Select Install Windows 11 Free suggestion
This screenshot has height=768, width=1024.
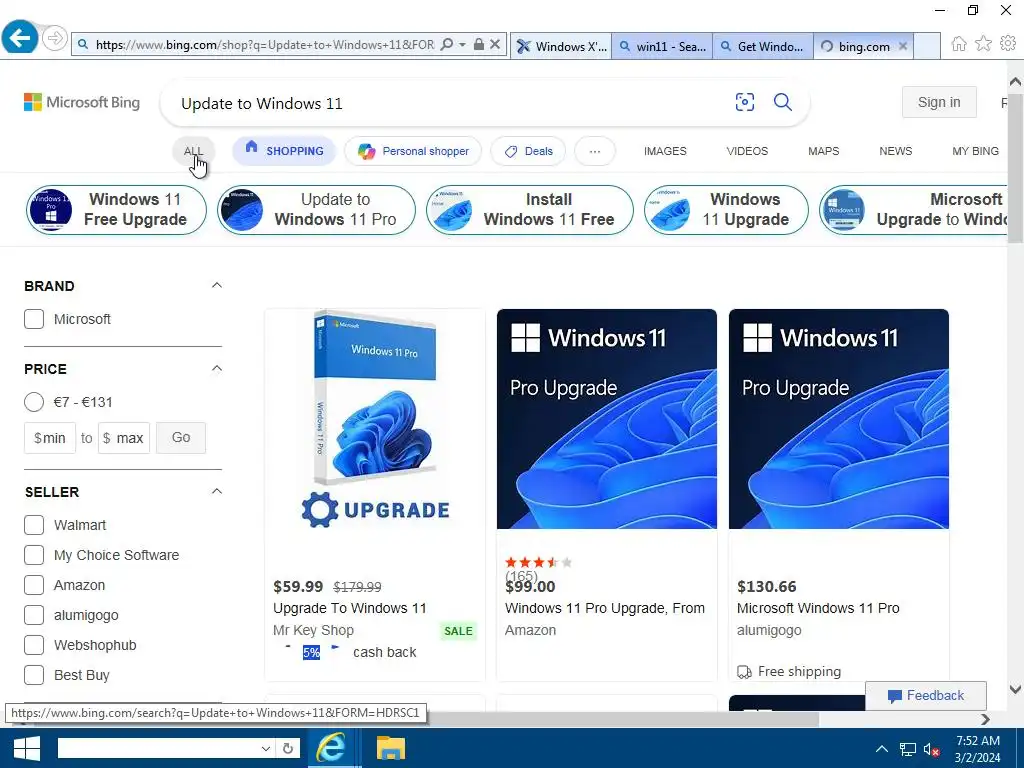click(530, 209)
